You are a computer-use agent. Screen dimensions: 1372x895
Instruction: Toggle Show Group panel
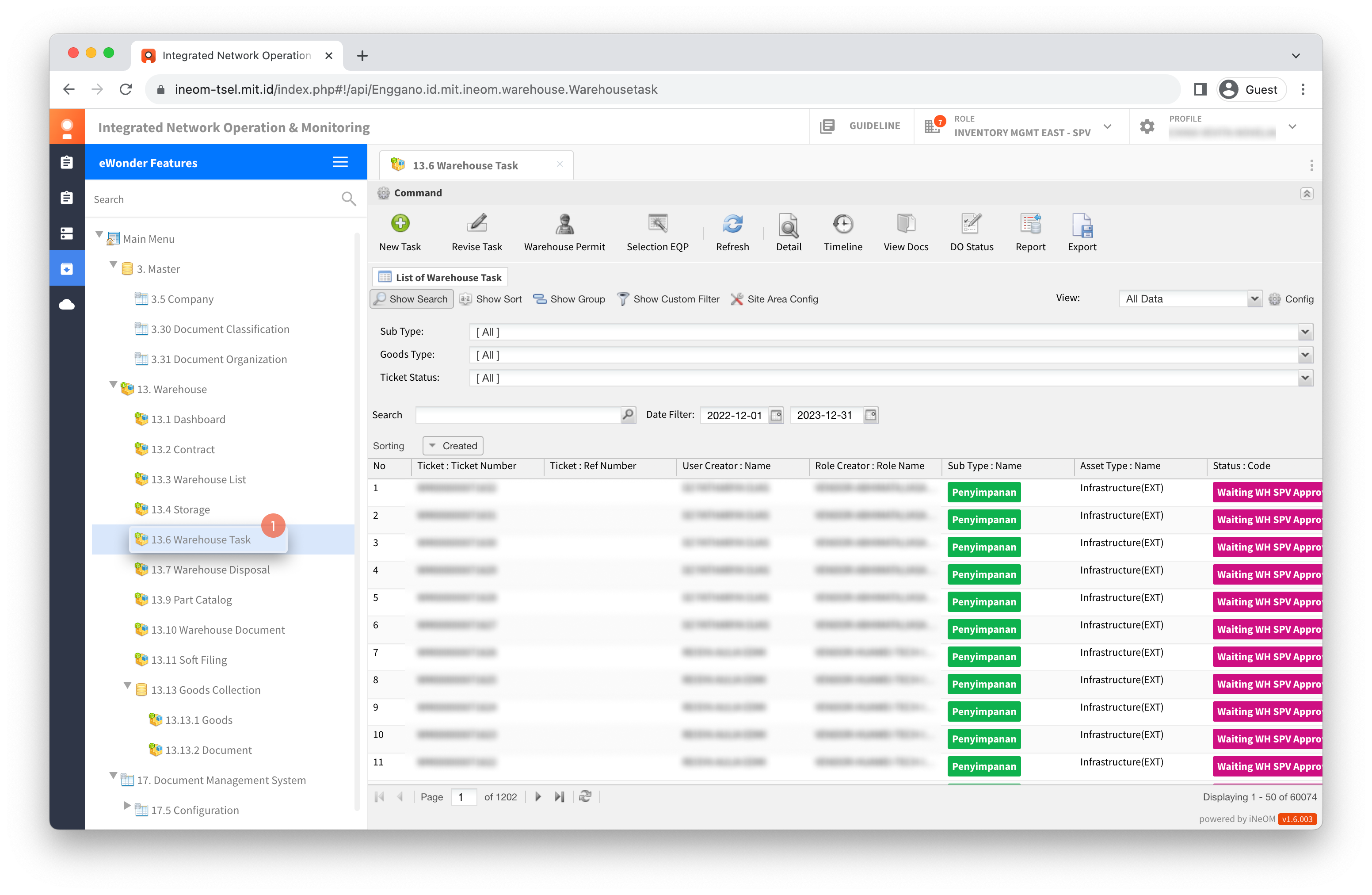tap(569, 299)
